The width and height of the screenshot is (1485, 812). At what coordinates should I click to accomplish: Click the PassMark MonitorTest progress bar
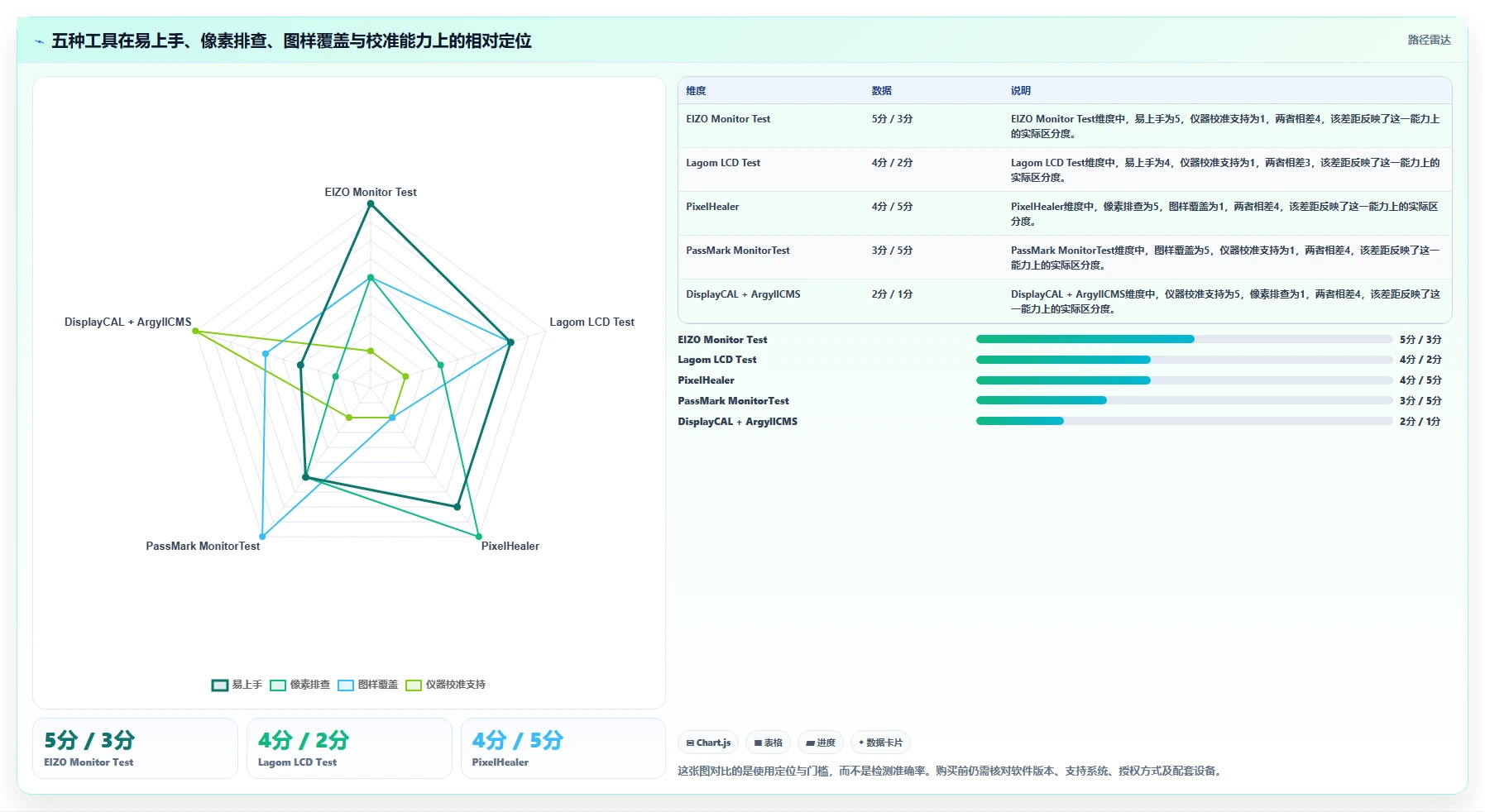(1184, 400)
